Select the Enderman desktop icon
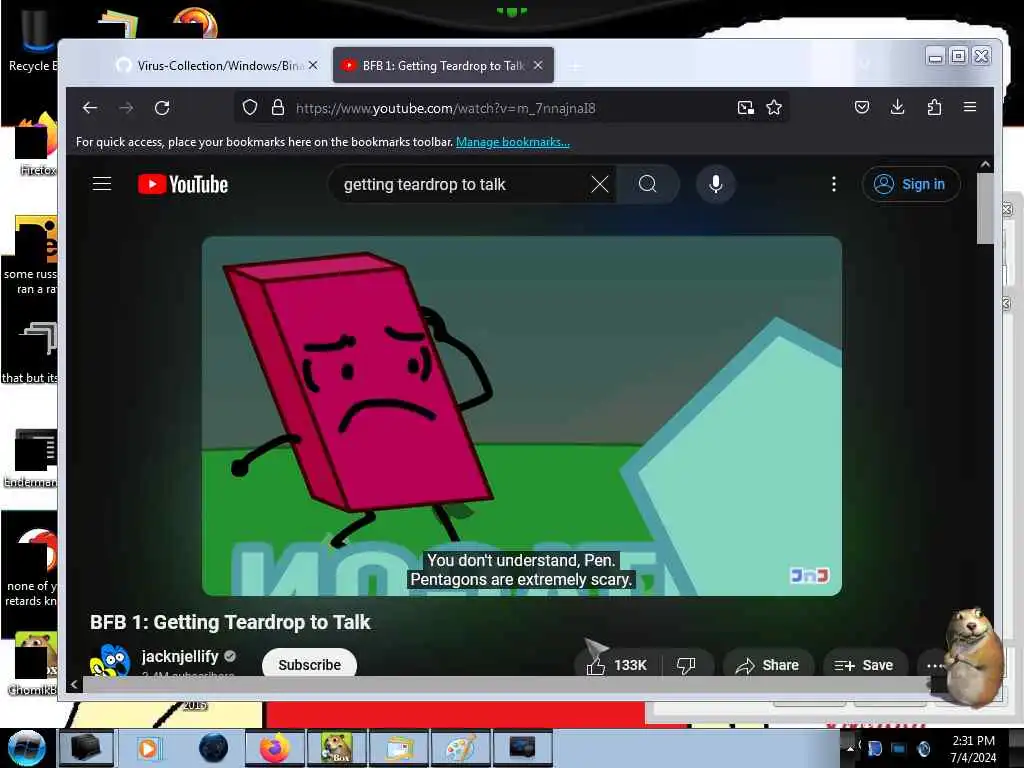This screenshot has width=1024, height=768. point(33,458)
